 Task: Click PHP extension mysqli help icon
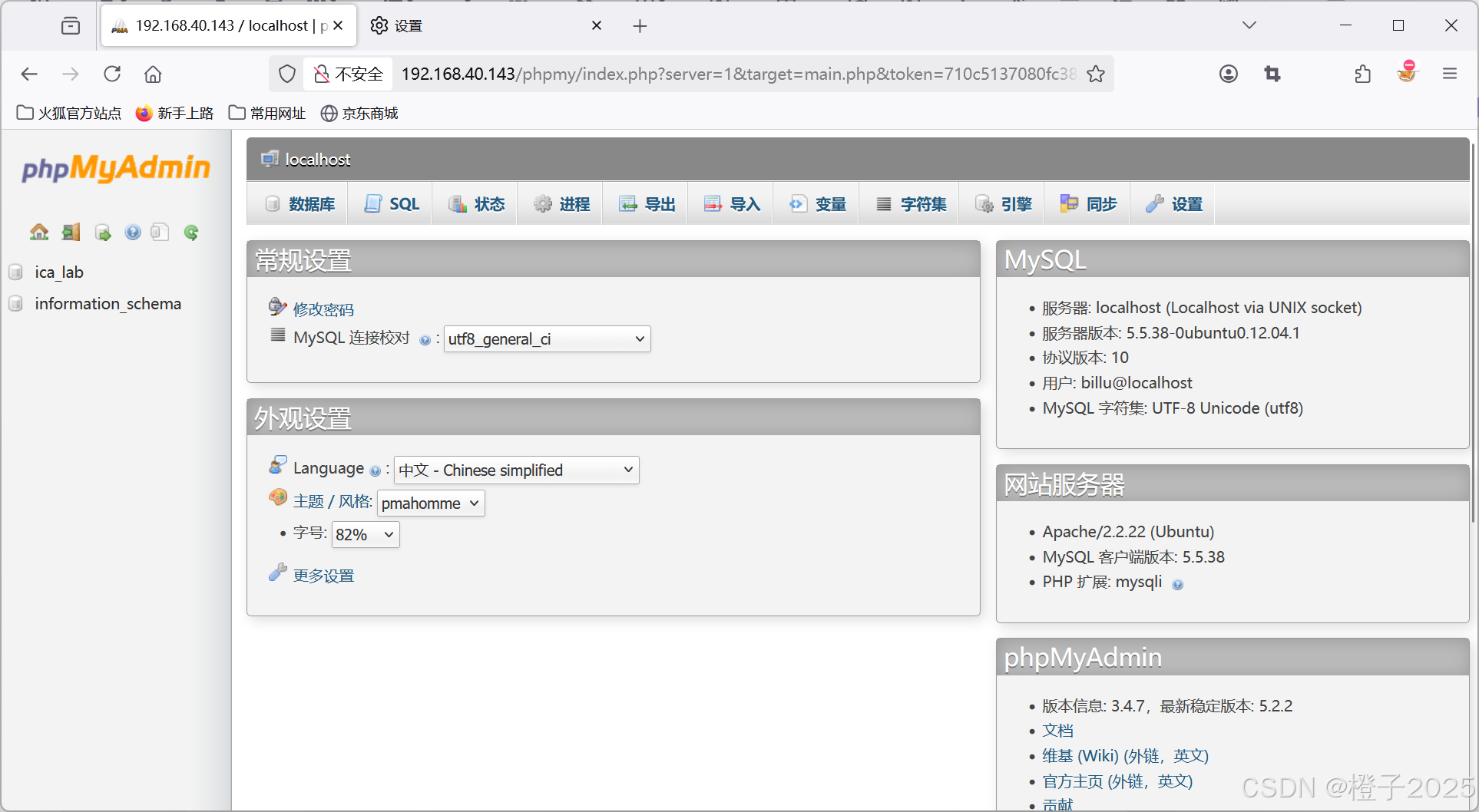[x=1178, y=584]
